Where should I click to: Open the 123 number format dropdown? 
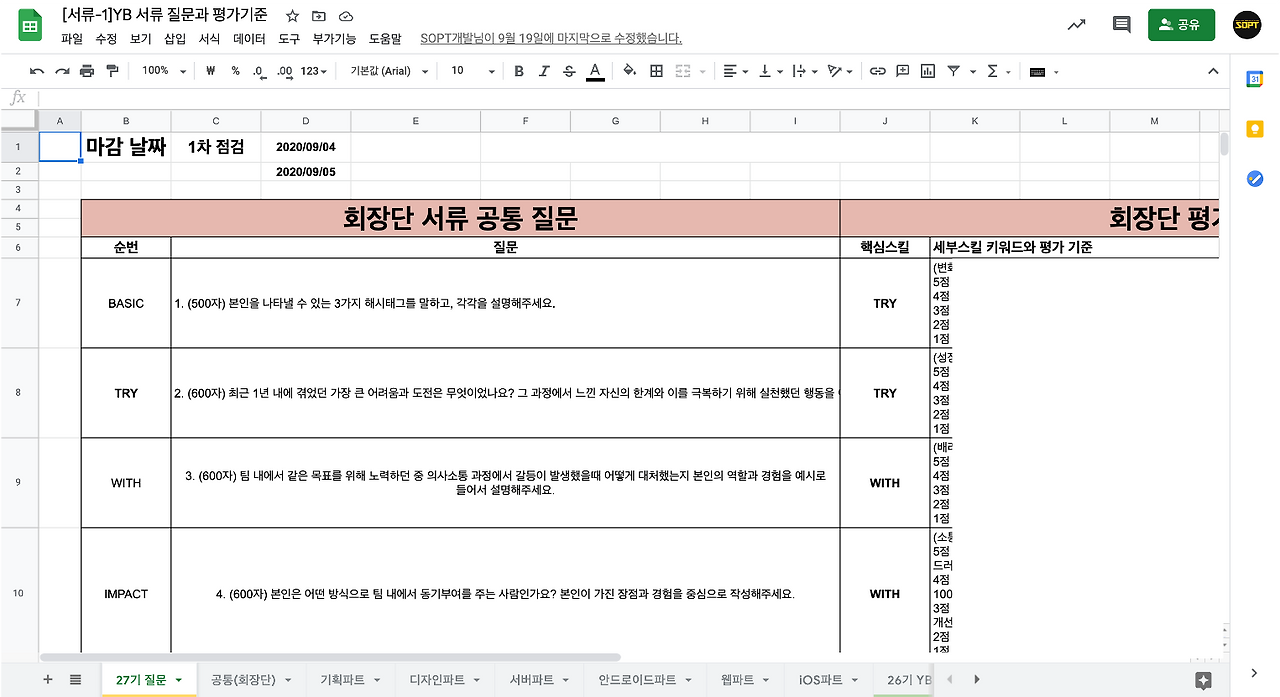316,71
